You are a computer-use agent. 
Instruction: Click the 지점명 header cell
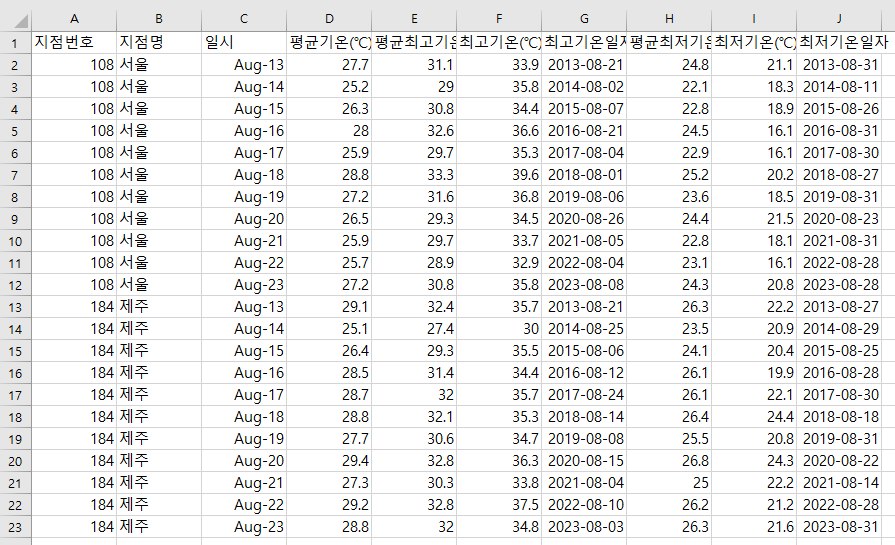159,43
